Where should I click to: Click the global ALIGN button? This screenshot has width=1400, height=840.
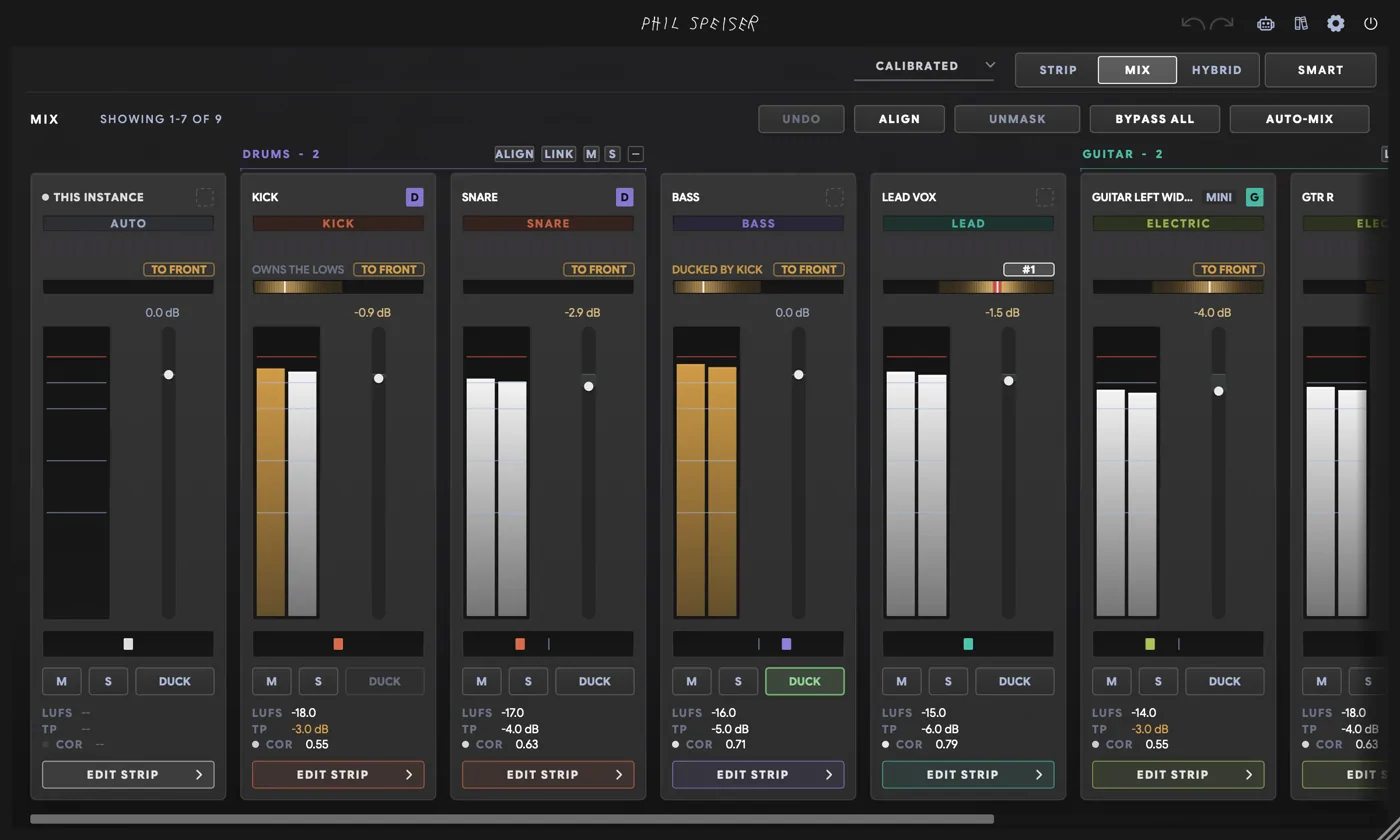click(899, 119)
